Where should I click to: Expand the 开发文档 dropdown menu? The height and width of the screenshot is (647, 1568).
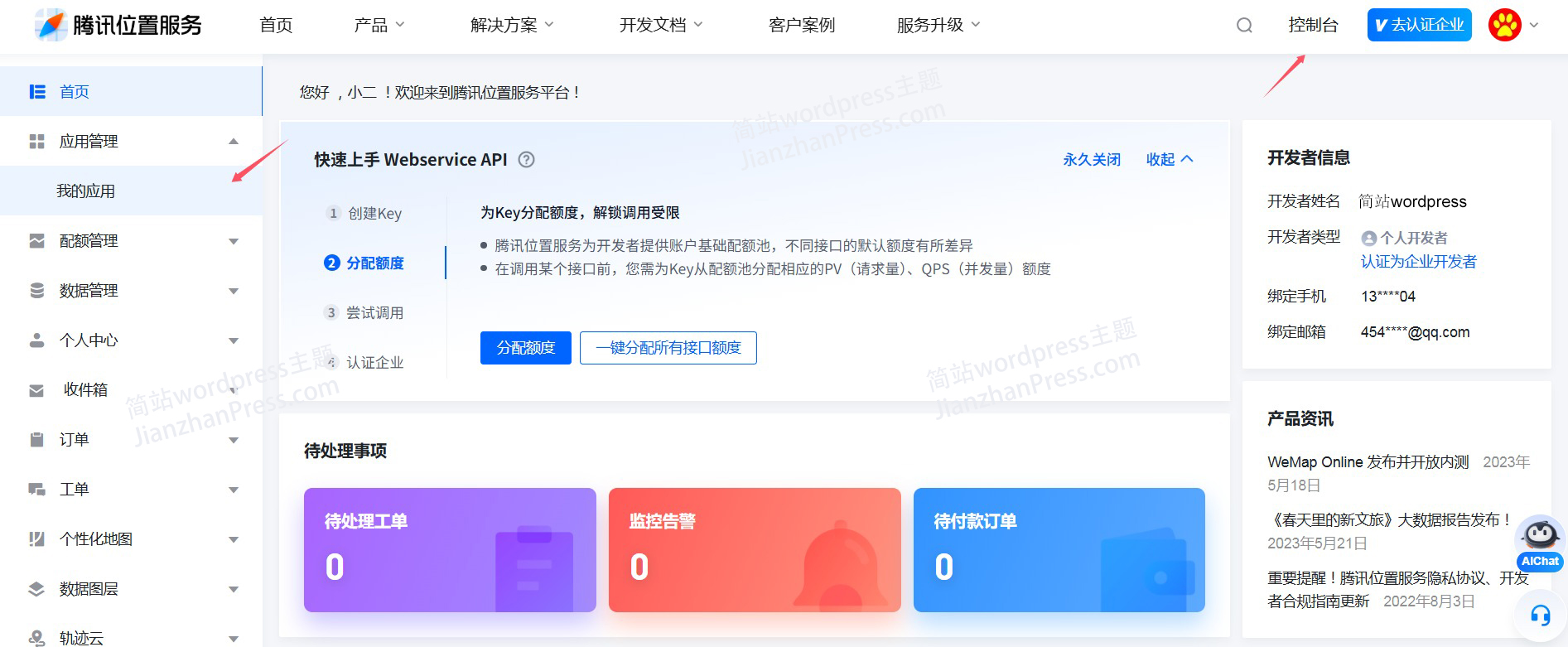coord(698,25)
